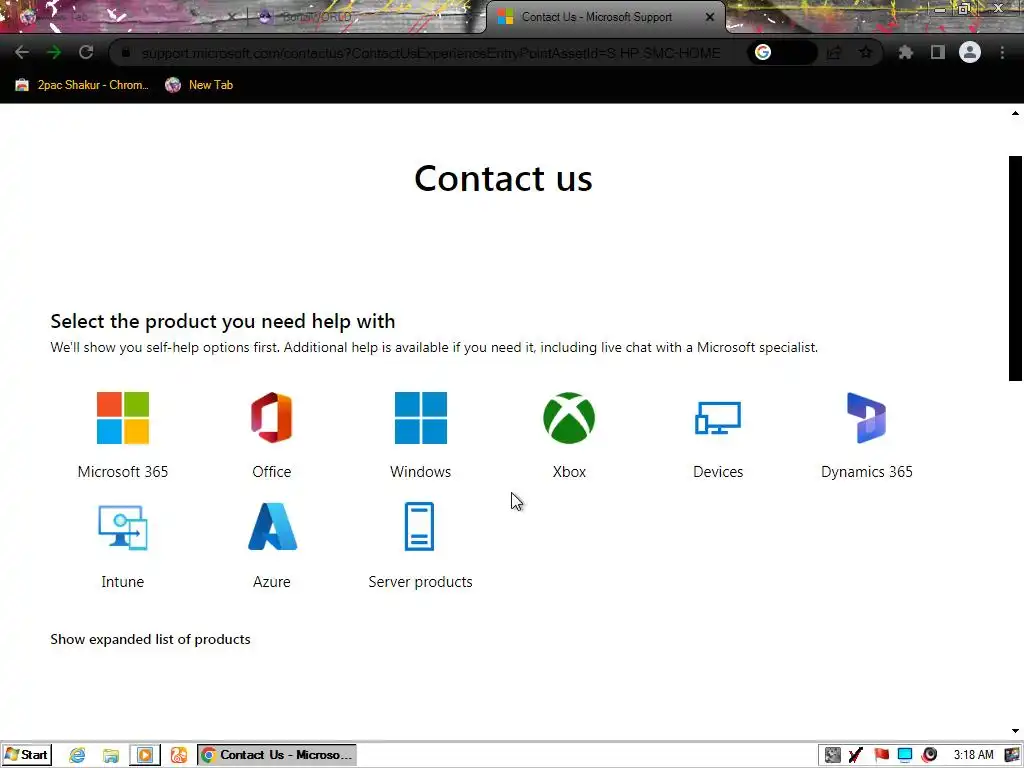Viewport: 1024px width, 768px height.
Task: Bookmark this page with the star icon
Action: (x=866, y=52)
